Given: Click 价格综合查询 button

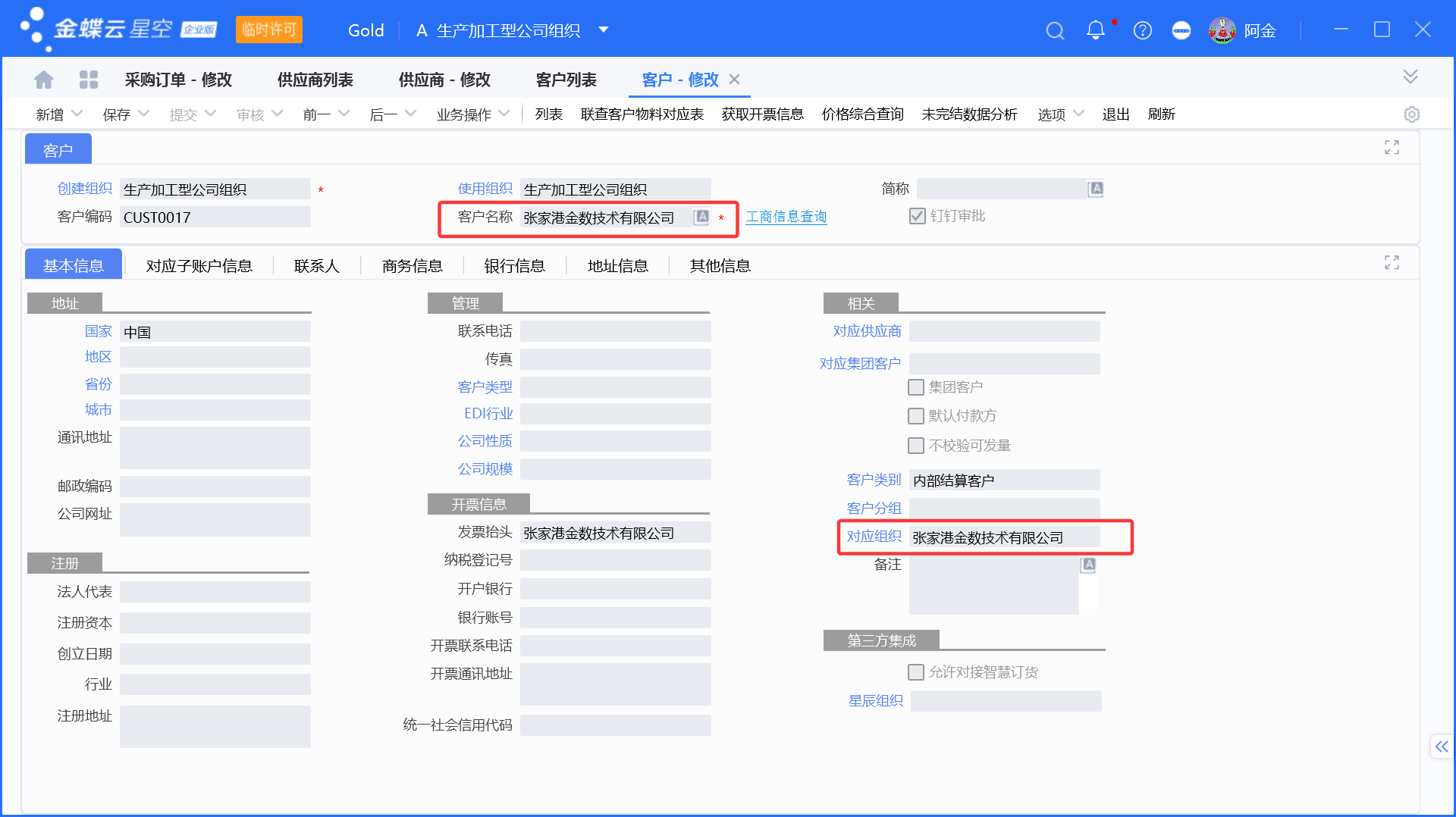Looking at the screenshot, I should [863, 114].
